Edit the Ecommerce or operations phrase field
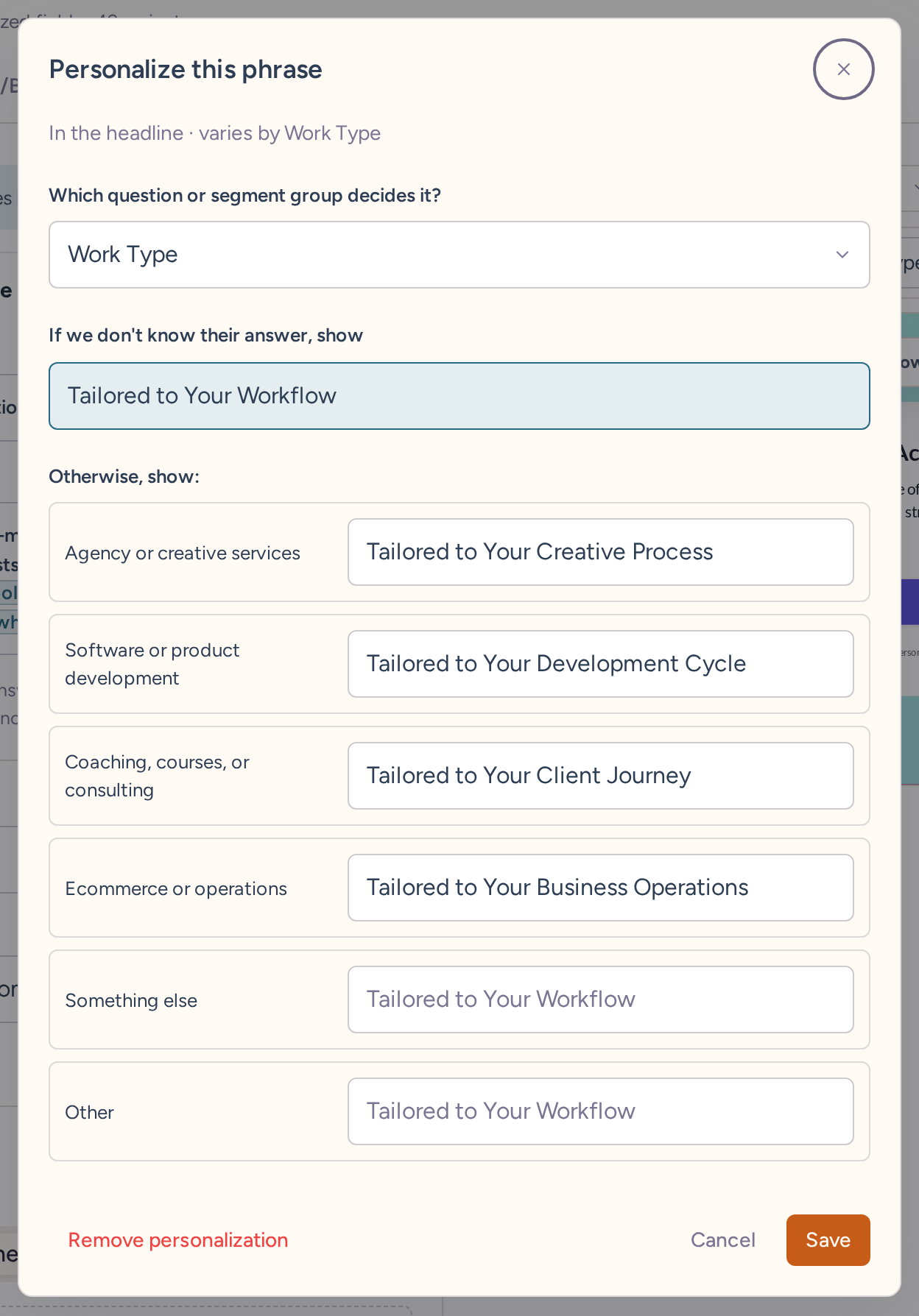 click(601, 888)
